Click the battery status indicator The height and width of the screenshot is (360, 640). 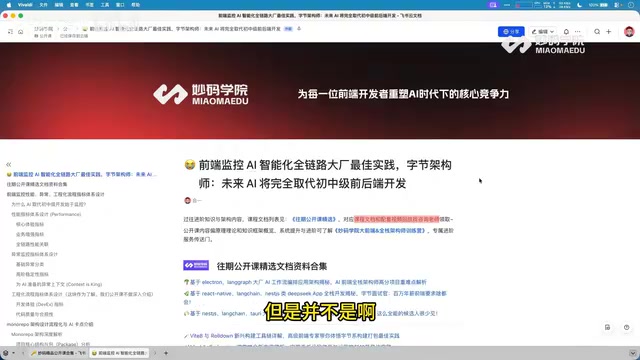coord(598,5)
